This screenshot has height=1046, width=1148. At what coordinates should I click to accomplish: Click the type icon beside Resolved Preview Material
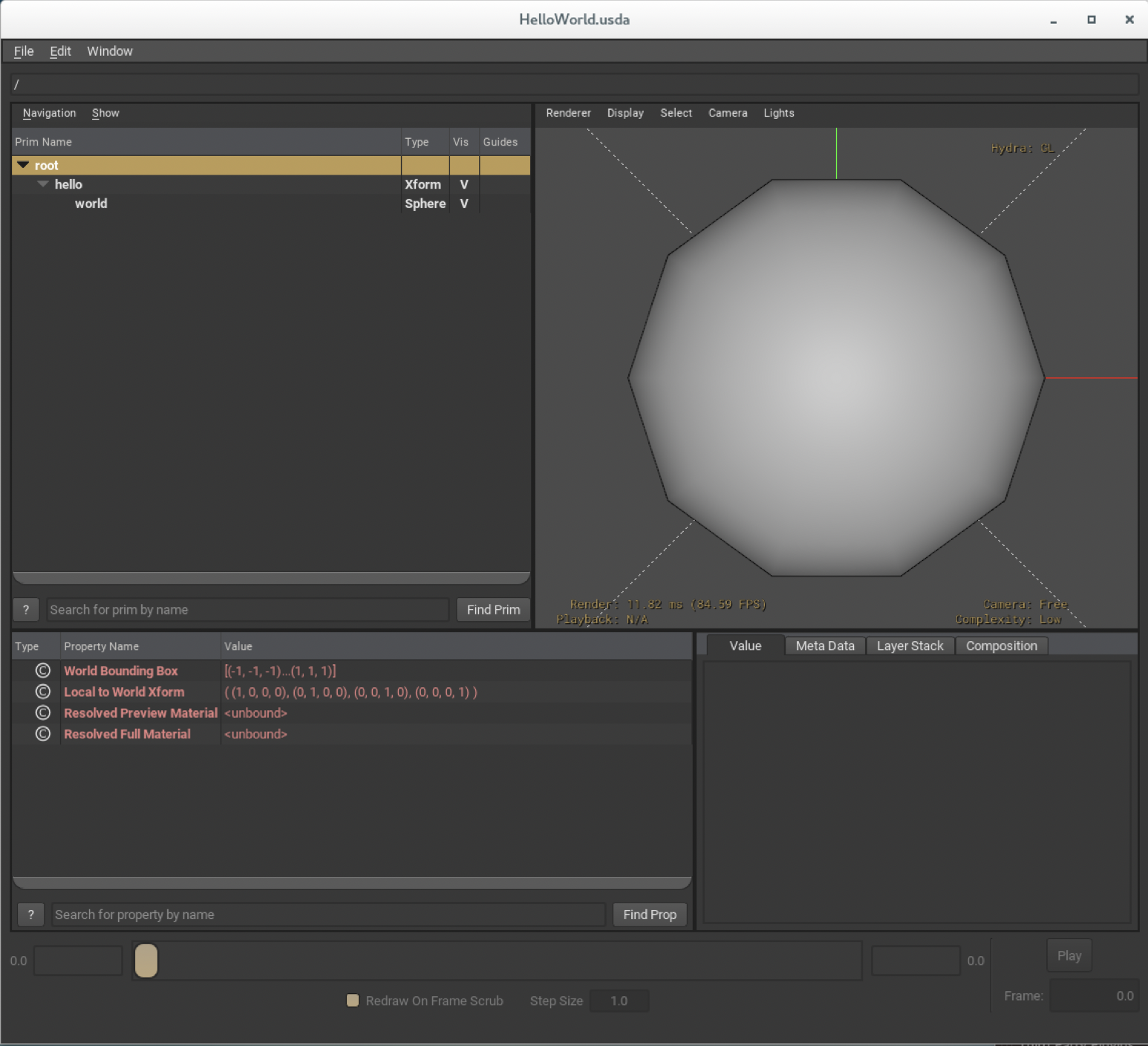[43, 712]
